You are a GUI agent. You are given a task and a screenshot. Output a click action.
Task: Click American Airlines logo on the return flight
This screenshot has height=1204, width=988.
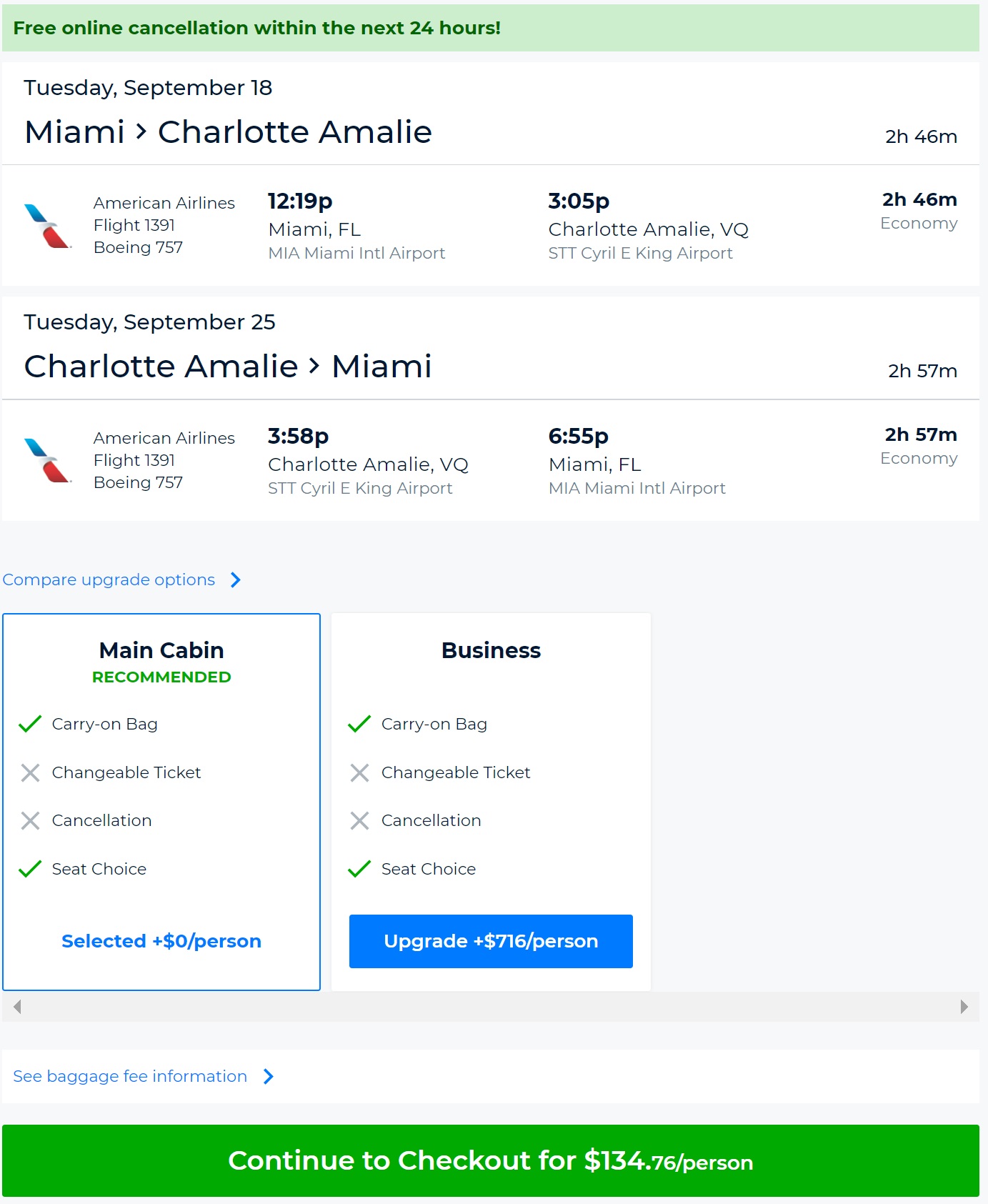click(x=47, y=460)
